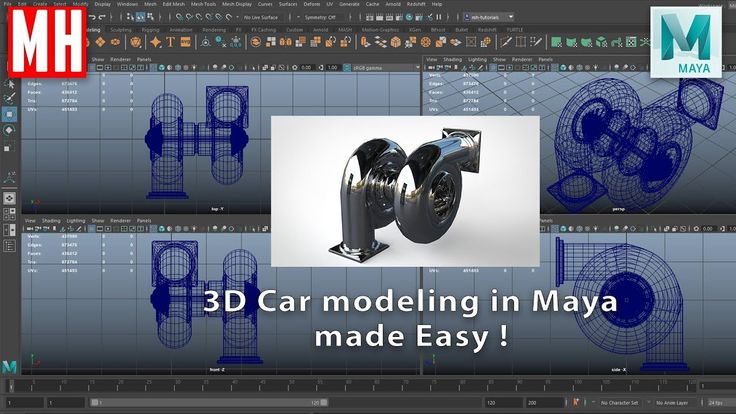Toggle use all lights bulb in top-left viewport
This screenshot has height=414, width=736.
tap(194, 68)
